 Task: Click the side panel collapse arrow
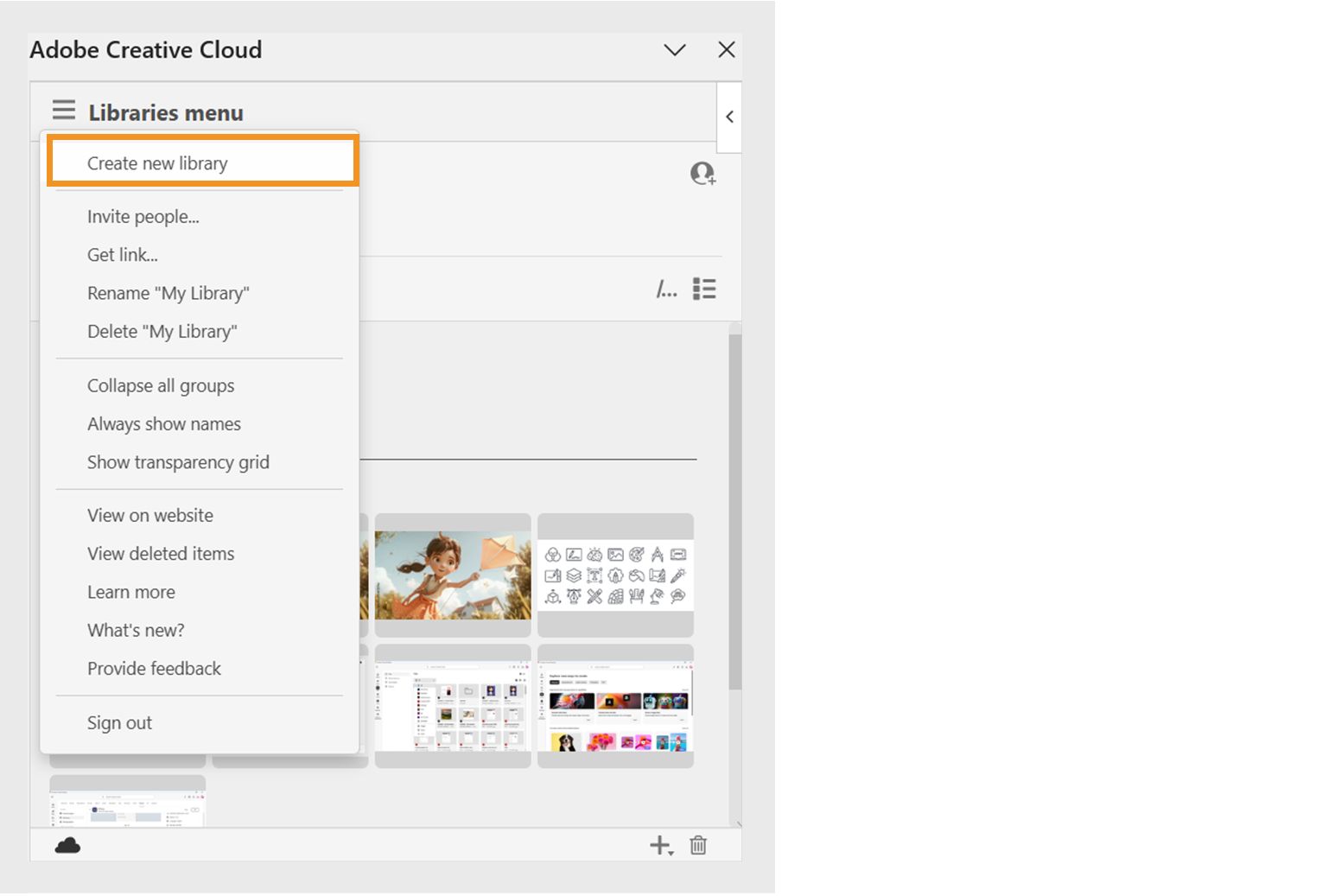pyautogui.click(x=729, y=117)
